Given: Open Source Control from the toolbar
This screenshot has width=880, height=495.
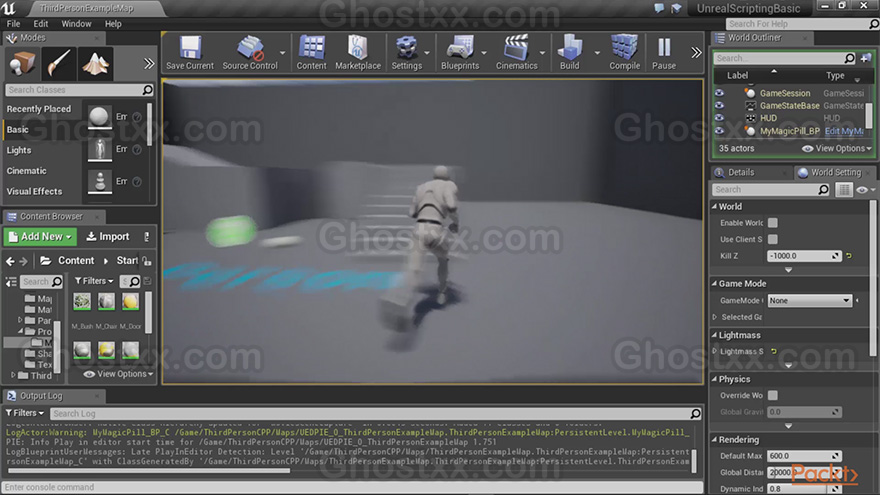Looking at the screenshot, I should point(250,53).
